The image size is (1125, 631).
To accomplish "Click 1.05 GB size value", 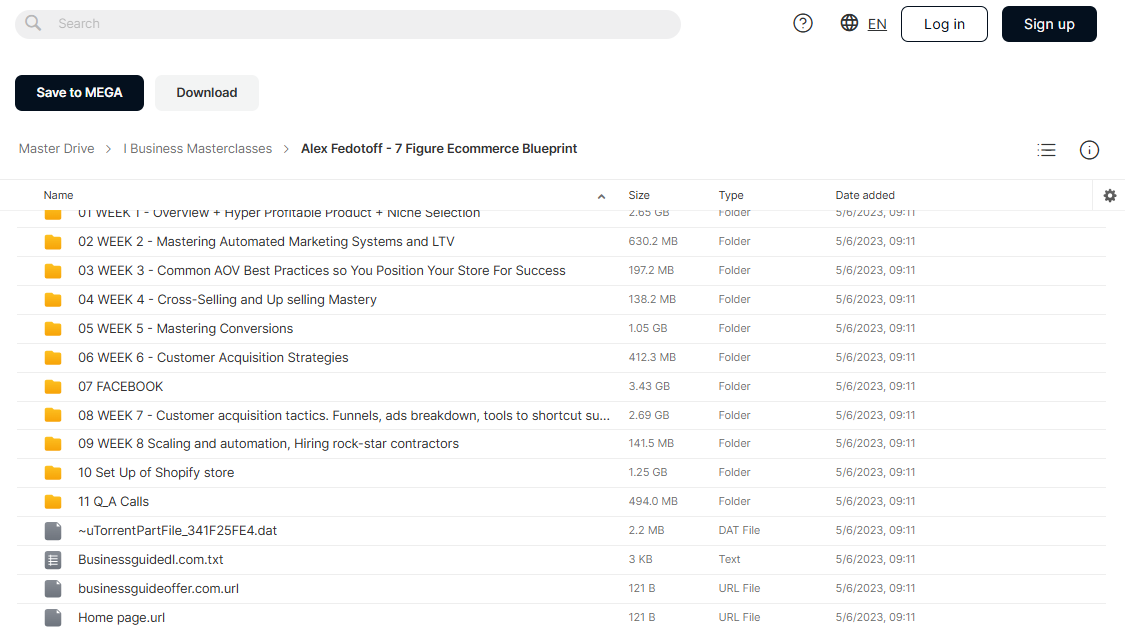I will pos(648,328).
